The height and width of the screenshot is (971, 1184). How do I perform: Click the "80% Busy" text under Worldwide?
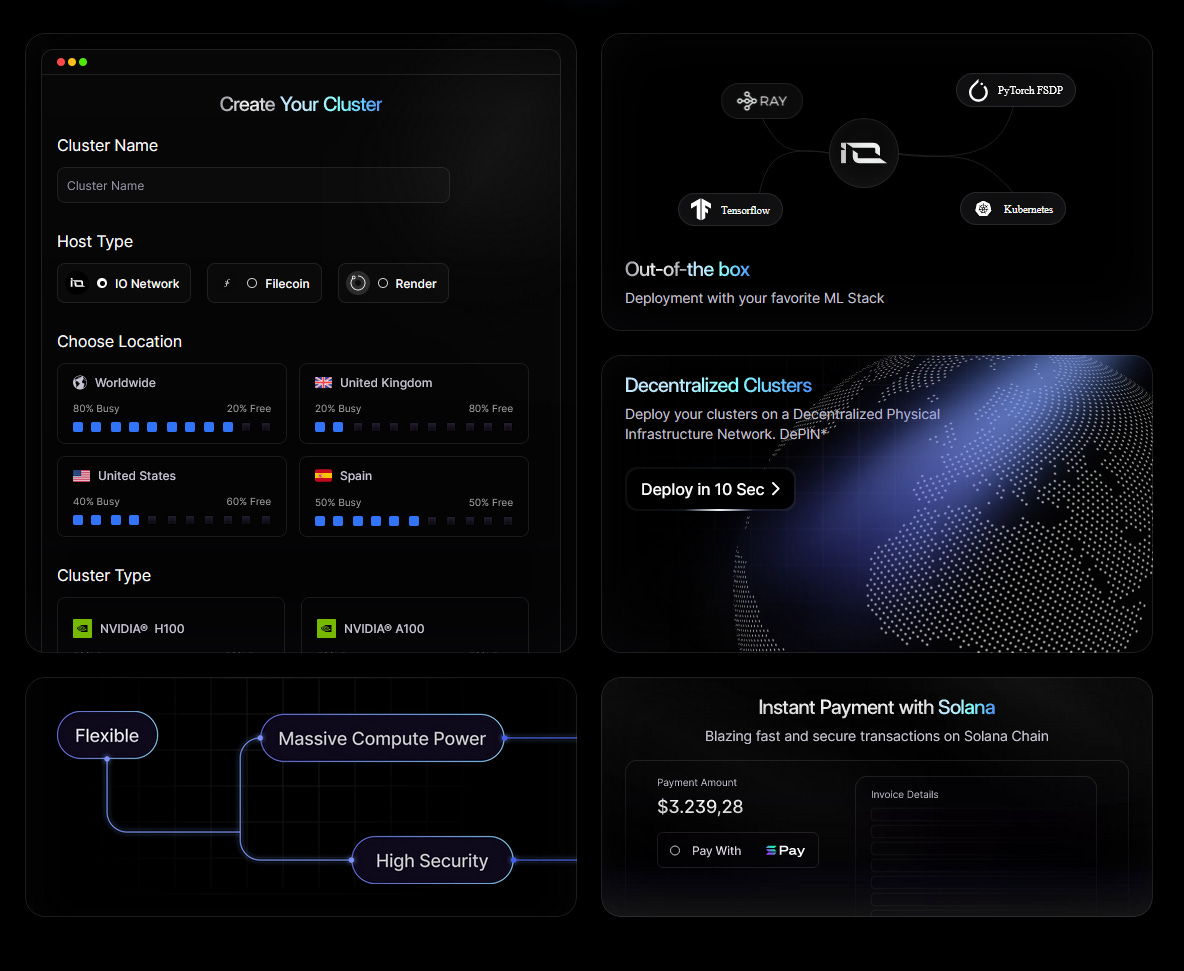tap(96, 408)
